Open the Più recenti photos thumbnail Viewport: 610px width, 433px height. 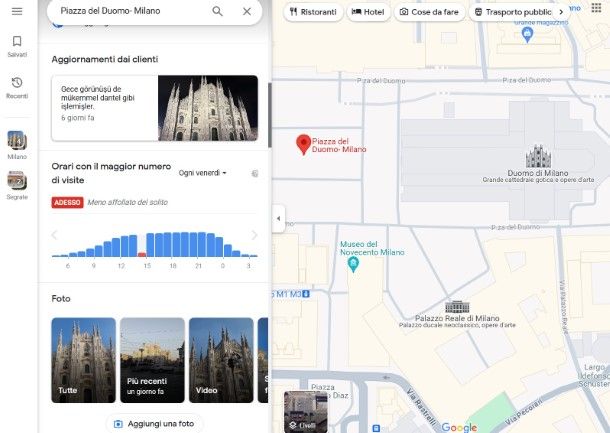pyautogui.click(x=152, y=360)
